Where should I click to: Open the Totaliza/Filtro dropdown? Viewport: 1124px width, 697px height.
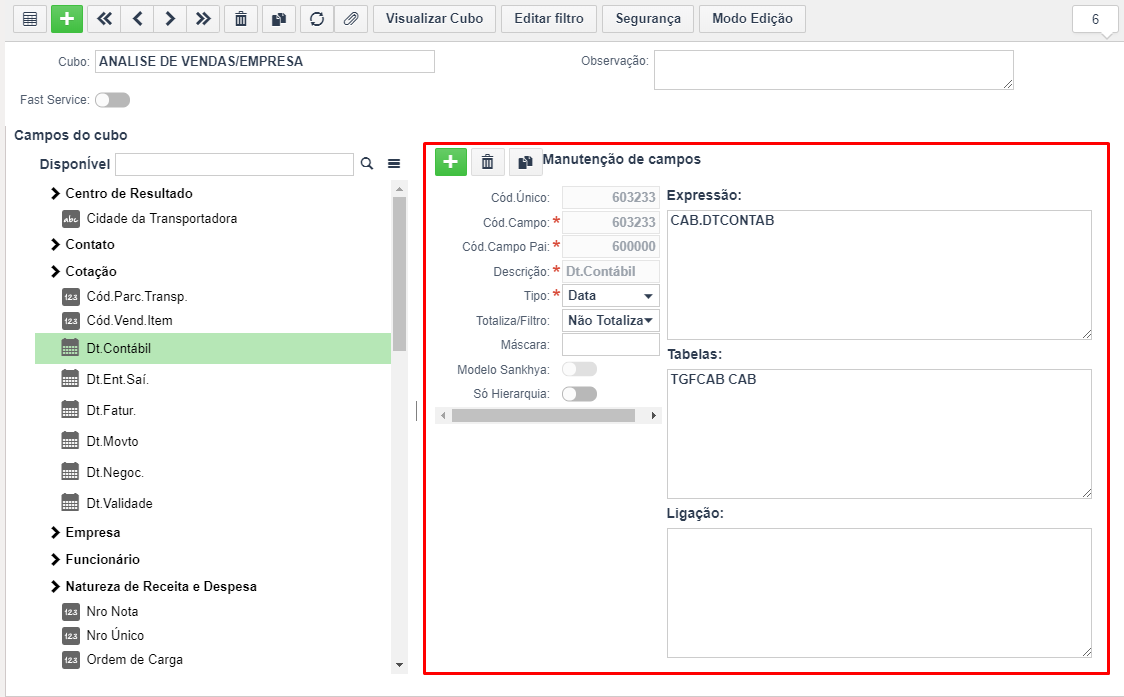pyautogui.click(x=611, y=321)
